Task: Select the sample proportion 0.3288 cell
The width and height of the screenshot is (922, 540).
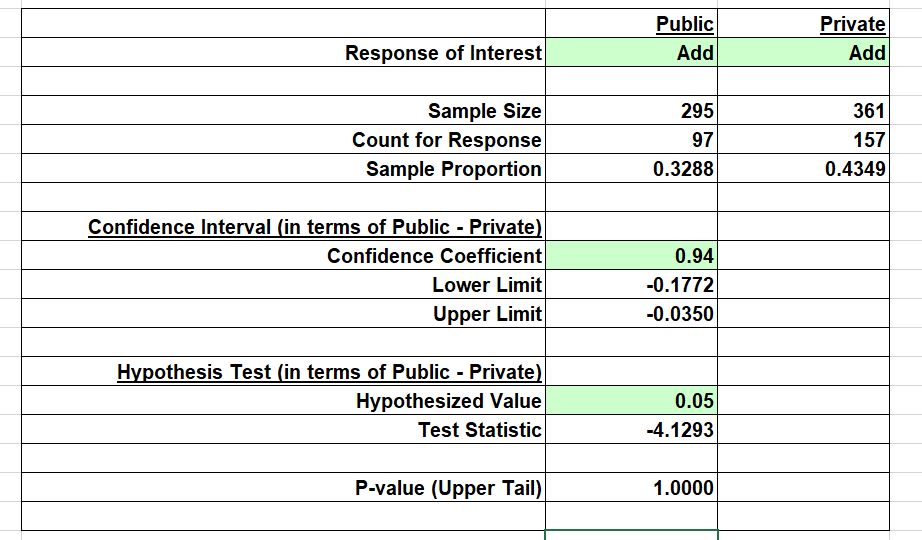Action: pos(631,168)
